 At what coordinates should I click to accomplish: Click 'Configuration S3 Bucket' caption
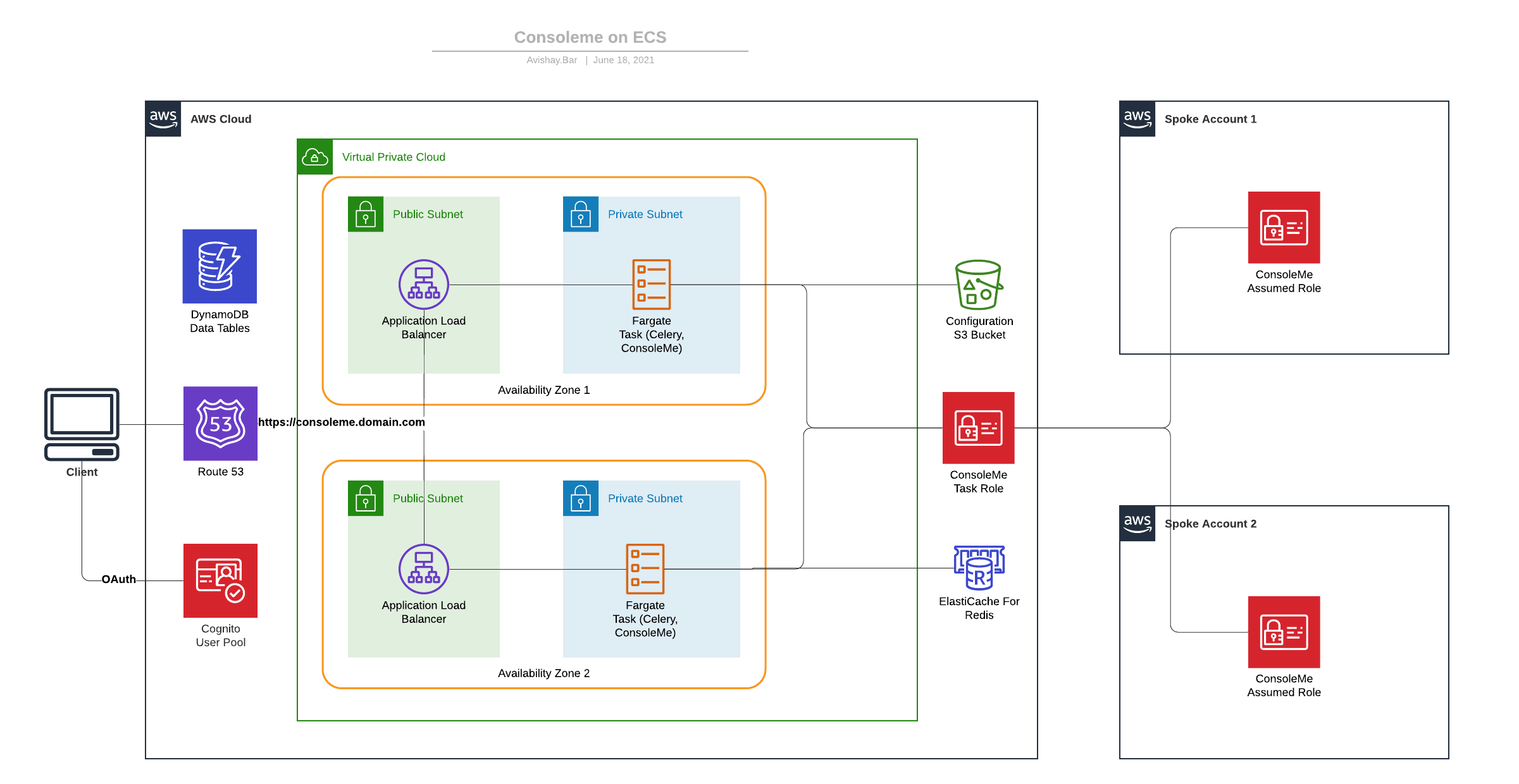[x=979, y=328]
